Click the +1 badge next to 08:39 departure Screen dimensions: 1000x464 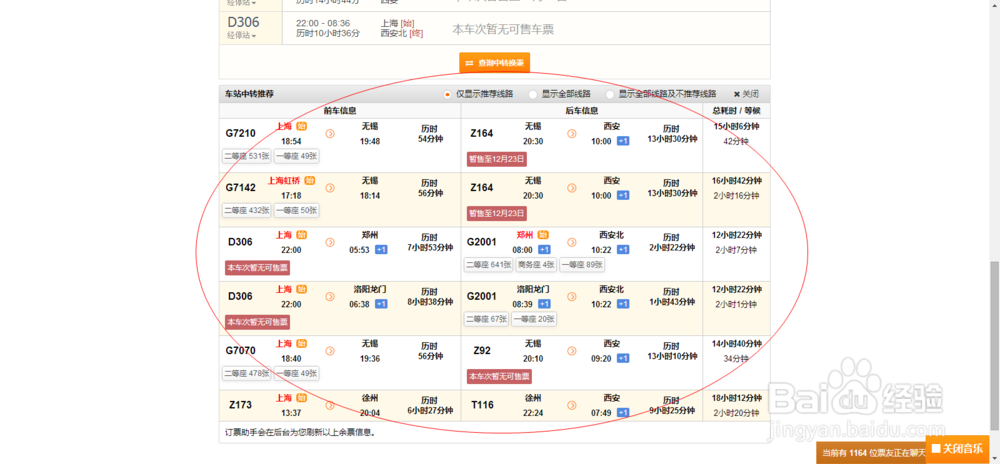click(x=543, y=304)
